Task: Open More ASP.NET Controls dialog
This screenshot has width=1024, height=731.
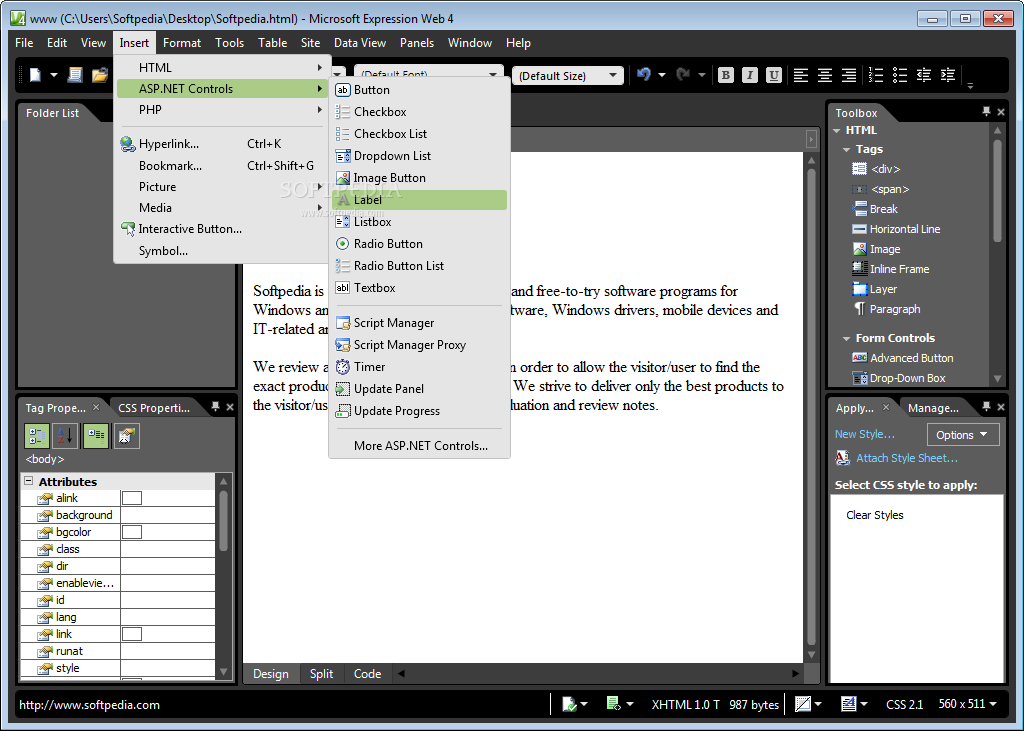Action: point(419,446)
